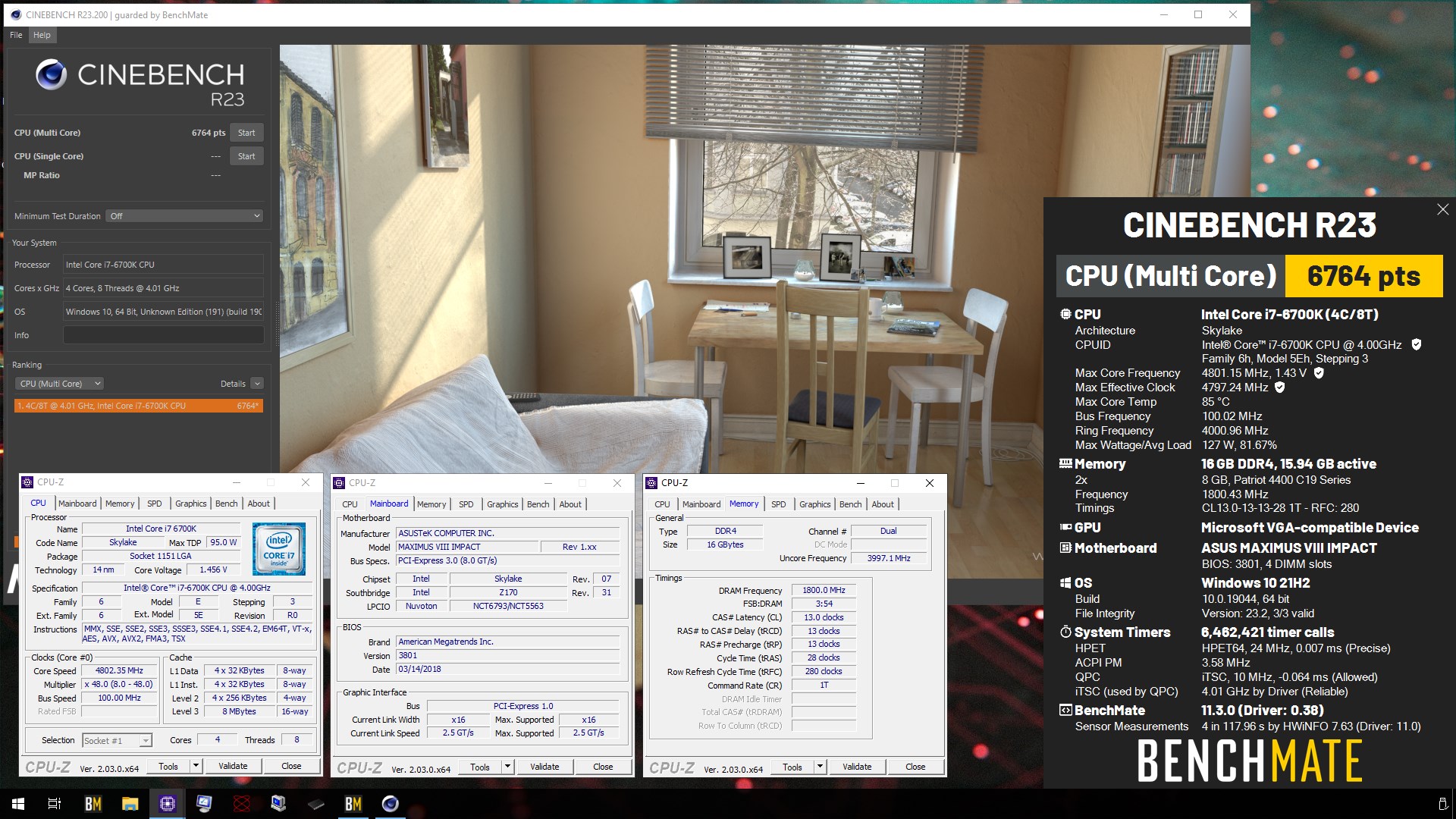This screenshot has width=1456, height=819.
Task: Click the BenchMate CPU section chip icon
Action: tap(1065, 314)
